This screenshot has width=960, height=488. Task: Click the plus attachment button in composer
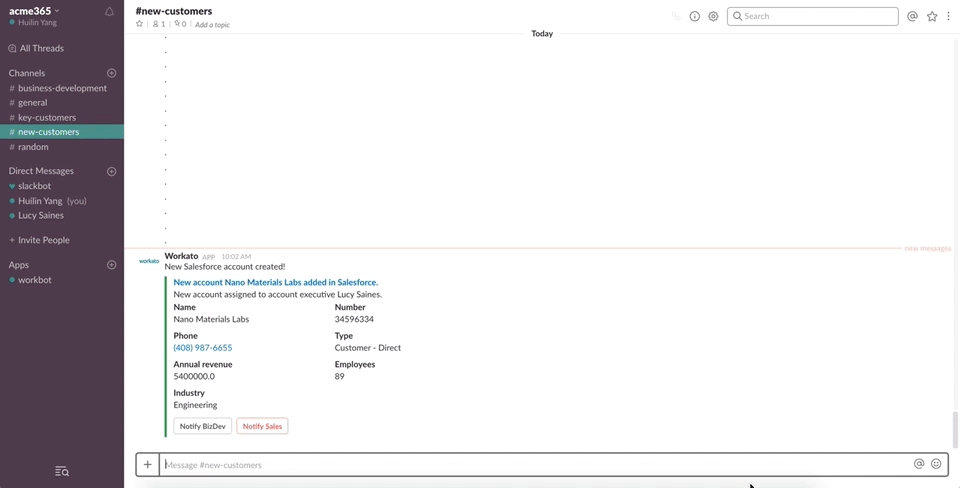pos(148,464)
